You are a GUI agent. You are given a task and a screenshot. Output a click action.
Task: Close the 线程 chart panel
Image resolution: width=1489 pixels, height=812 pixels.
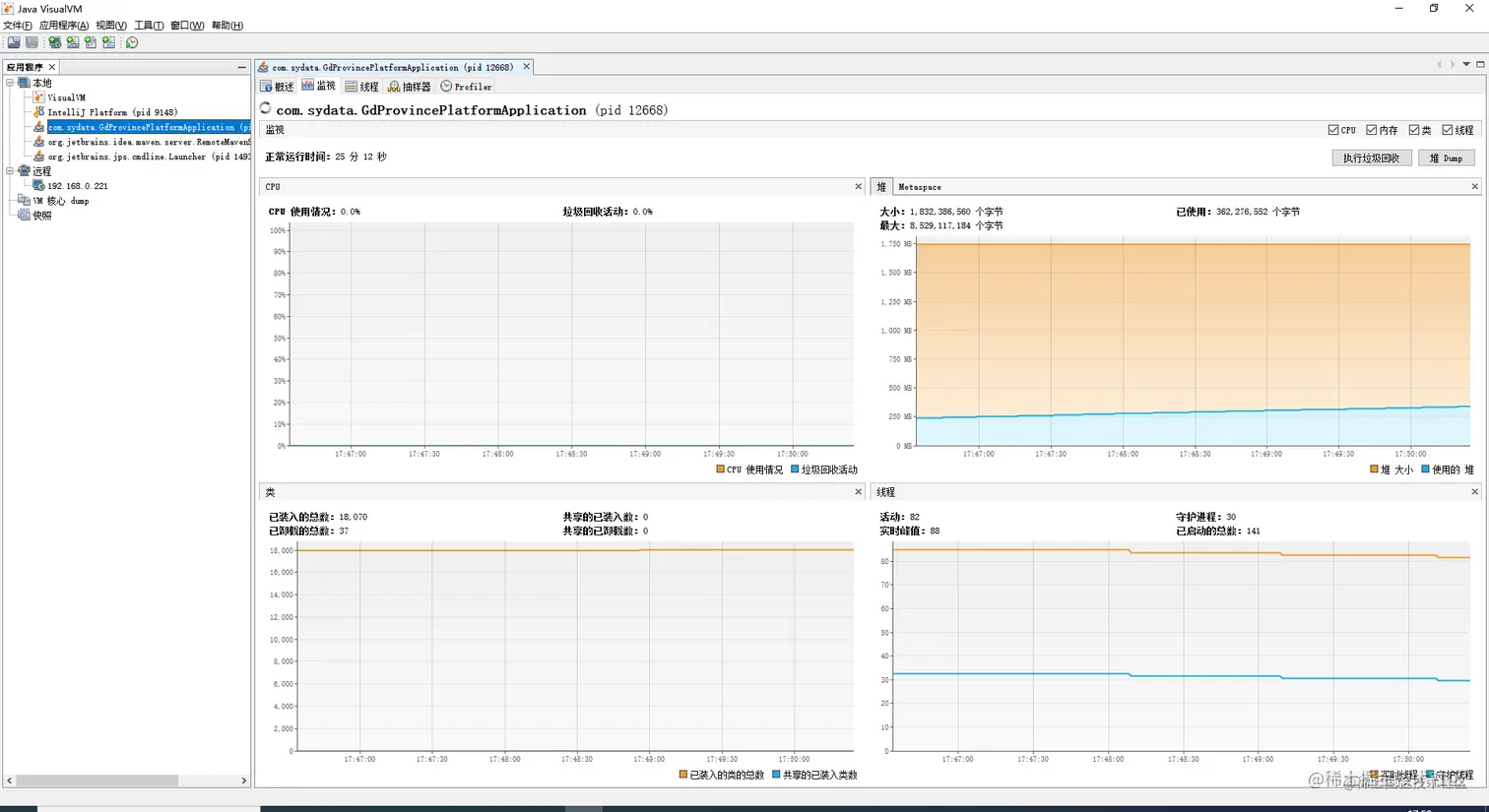click(1474, 492)
